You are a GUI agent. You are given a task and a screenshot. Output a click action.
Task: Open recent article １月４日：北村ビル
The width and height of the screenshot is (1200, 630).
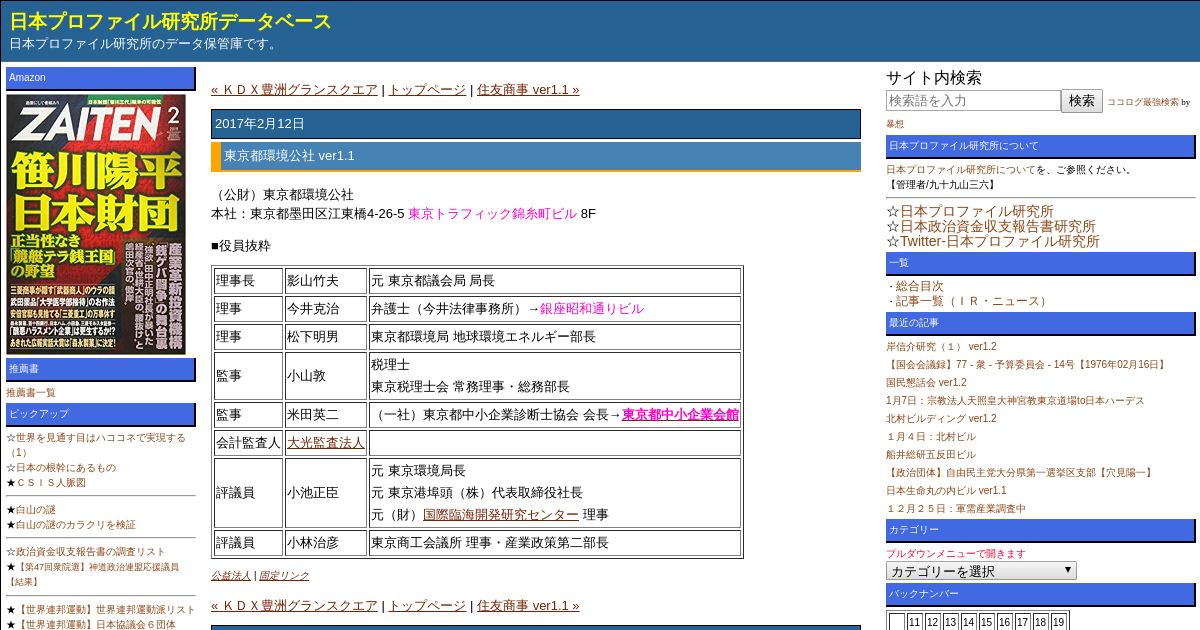coord(931,437)
